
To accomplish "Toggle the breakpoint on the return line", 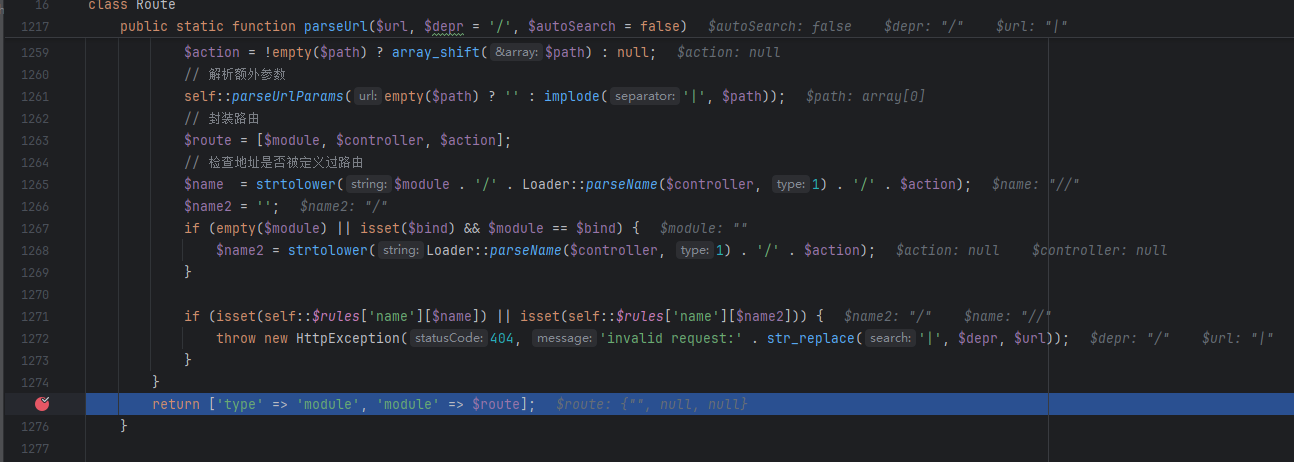I will [42, 404].
